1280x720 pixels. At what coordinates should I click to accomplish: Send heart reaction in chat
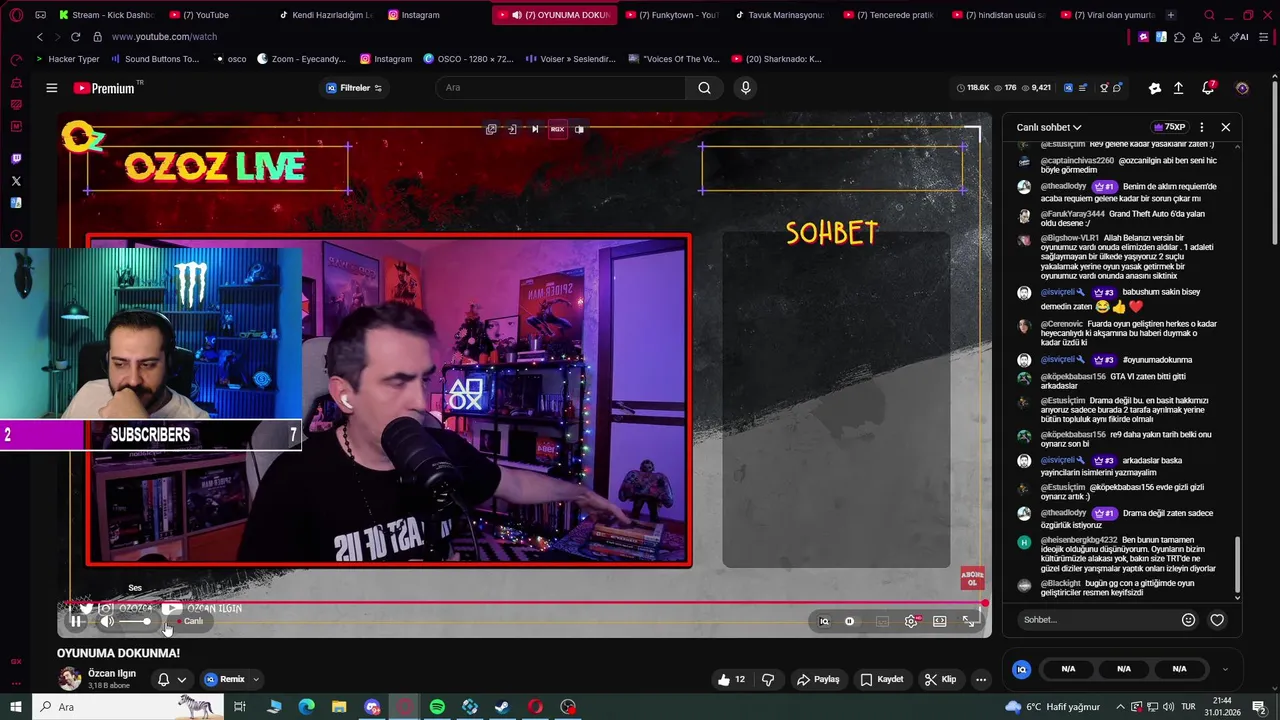tap(1217, 619)
